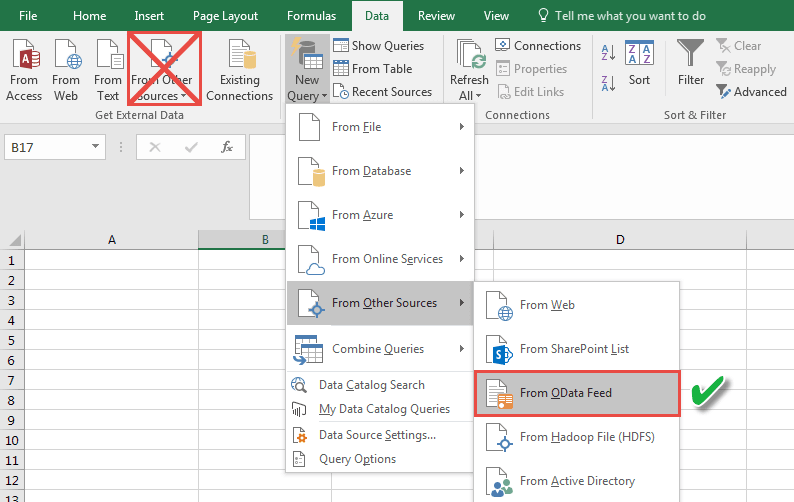Expand the From Database submenu
Screen dimensions: 794x502
380,171
